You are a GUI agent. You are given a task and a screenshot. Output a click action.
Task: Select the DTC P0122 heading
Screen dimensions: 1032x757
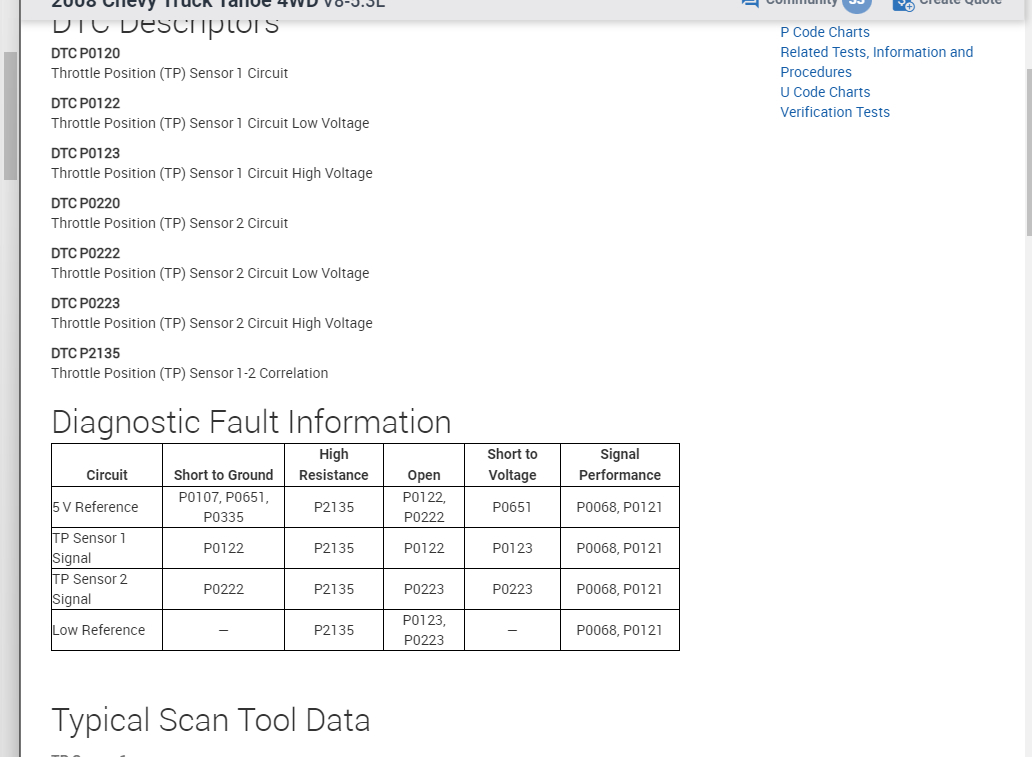click(86, 103)
